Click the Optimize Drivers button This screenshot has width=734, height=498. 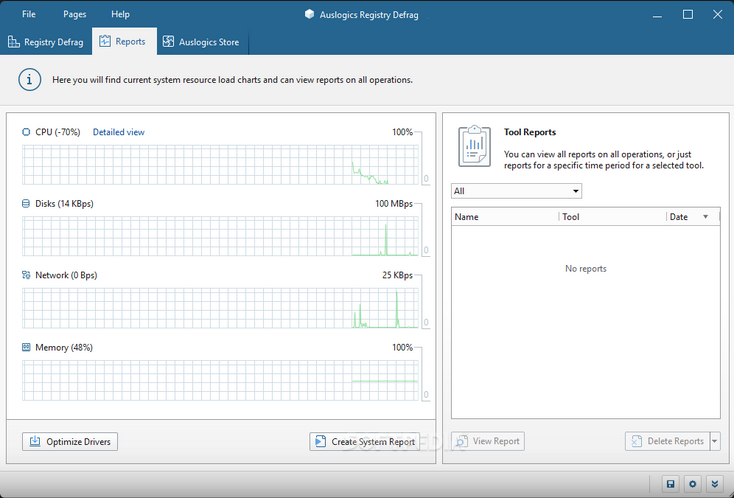pyautogui.click(x=70, y=442)
